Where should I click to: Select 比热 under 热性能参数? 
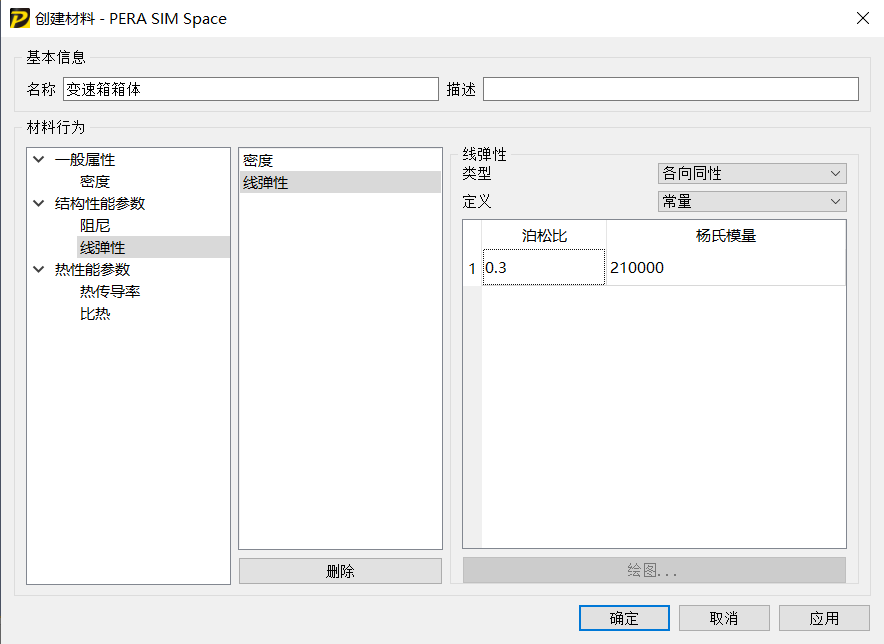click(95, 313)
